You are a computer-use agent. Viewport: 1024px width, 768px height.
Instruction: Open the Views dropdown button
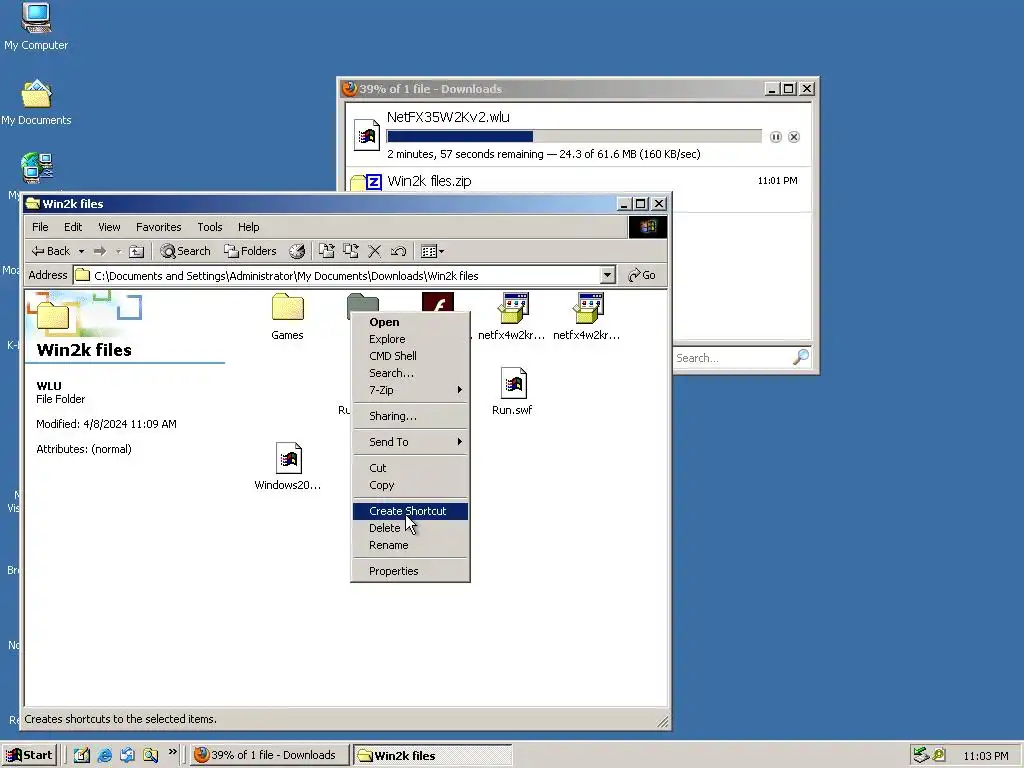click(x=432, y=251)
